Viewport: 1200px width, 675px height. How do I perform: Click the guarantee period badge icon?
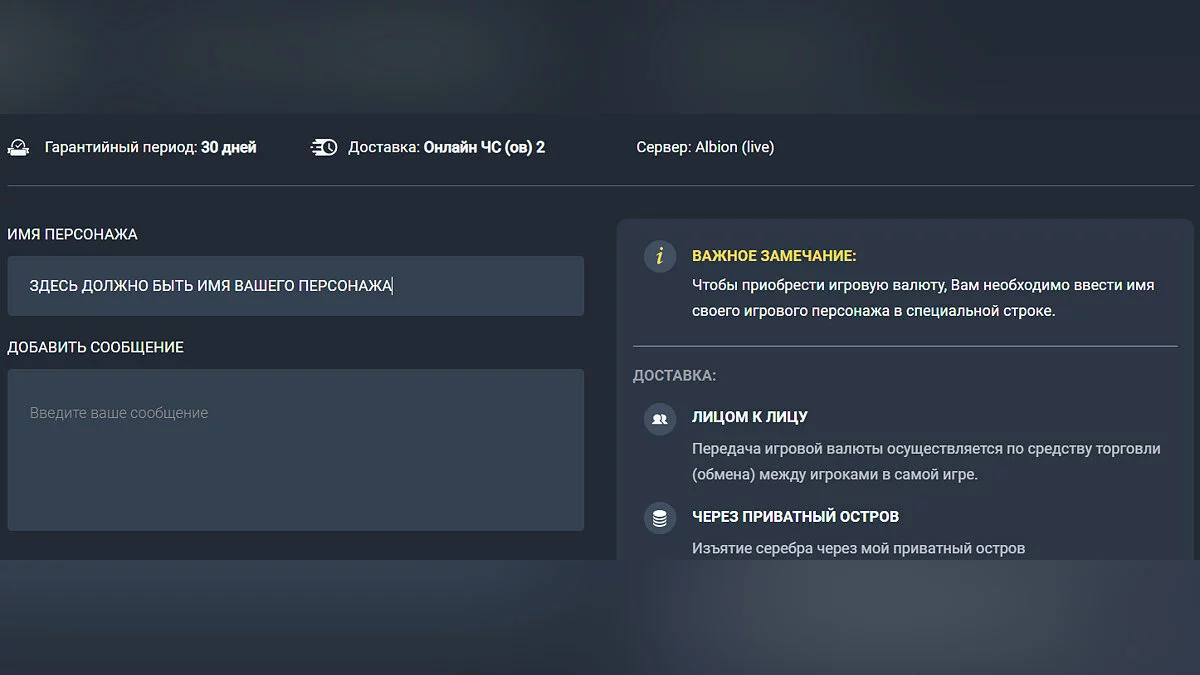pos(18,147)
